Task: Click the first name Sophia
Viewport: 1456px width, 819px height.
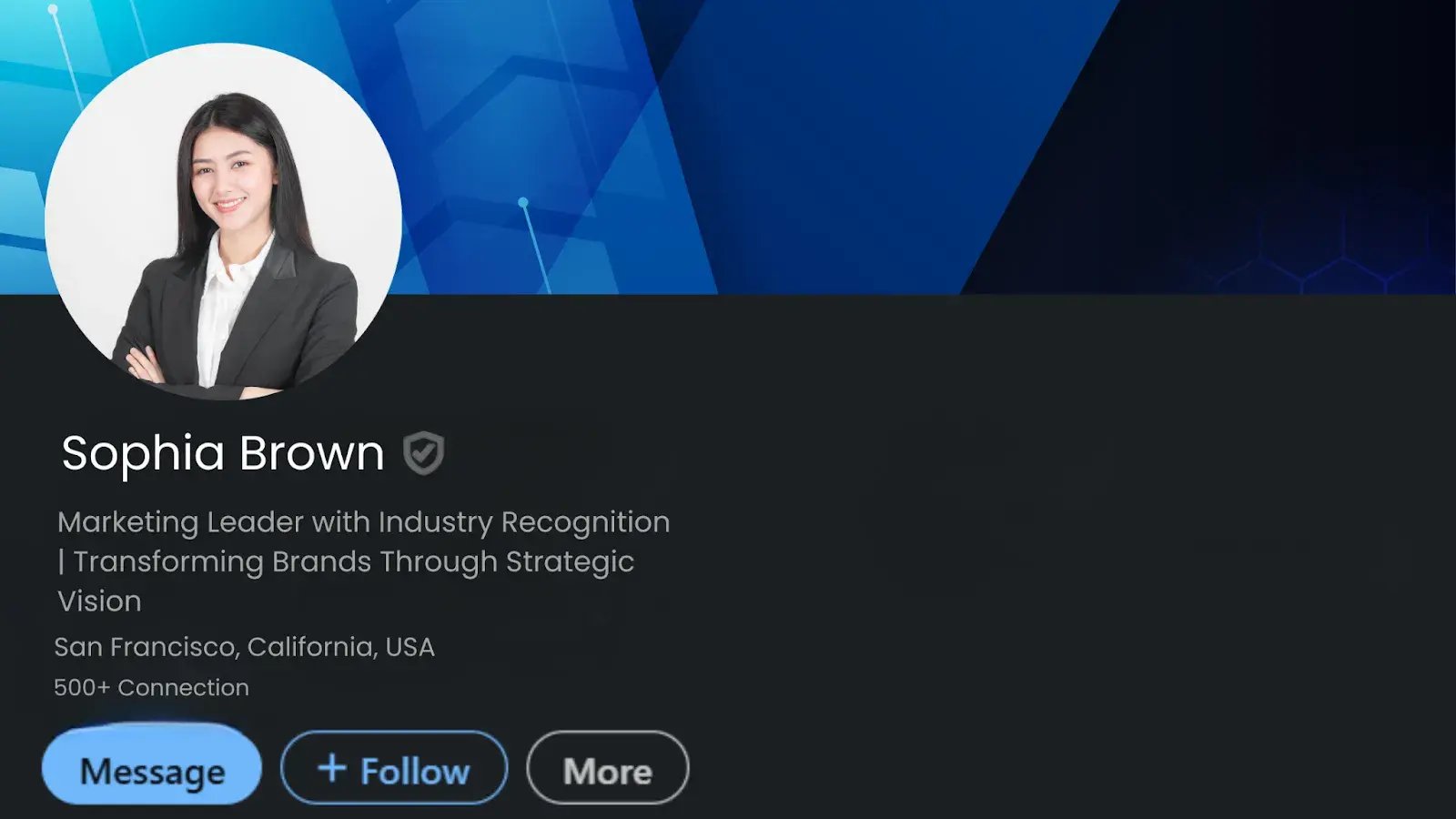Action: tap(143, 453)
